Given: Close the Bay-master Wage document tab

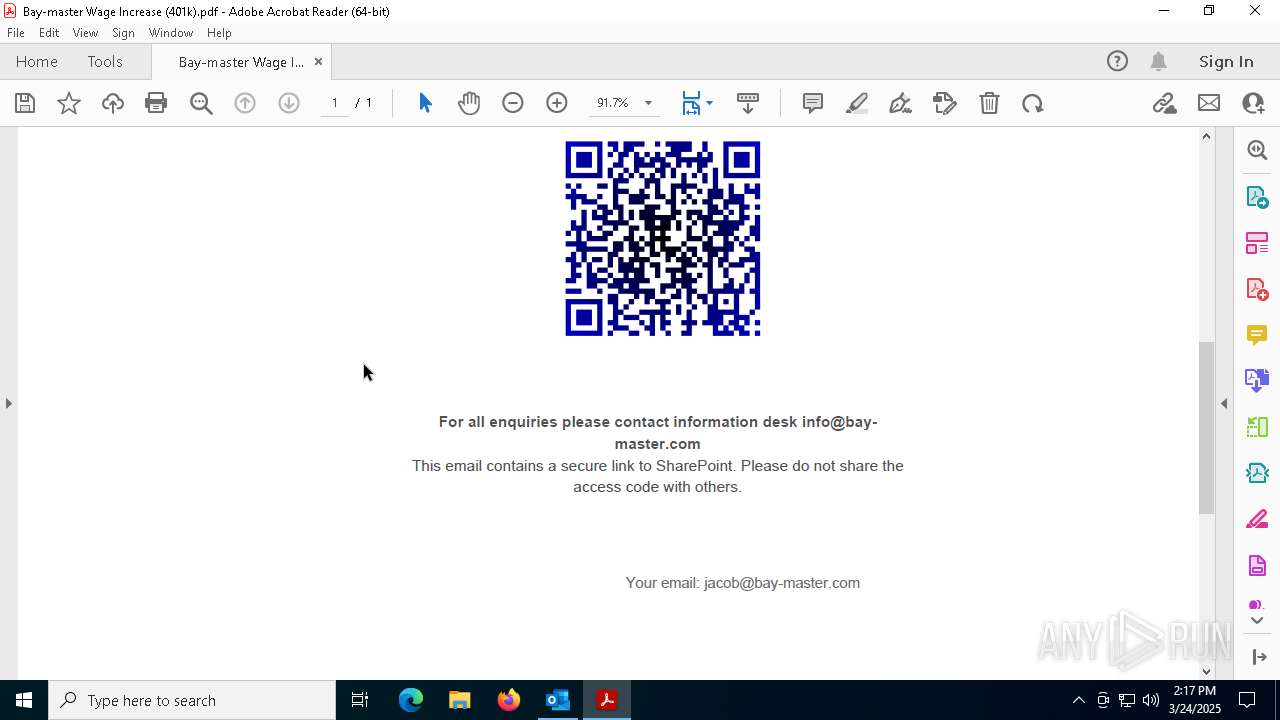Looking at the screenshot, I should coord(318,62).
